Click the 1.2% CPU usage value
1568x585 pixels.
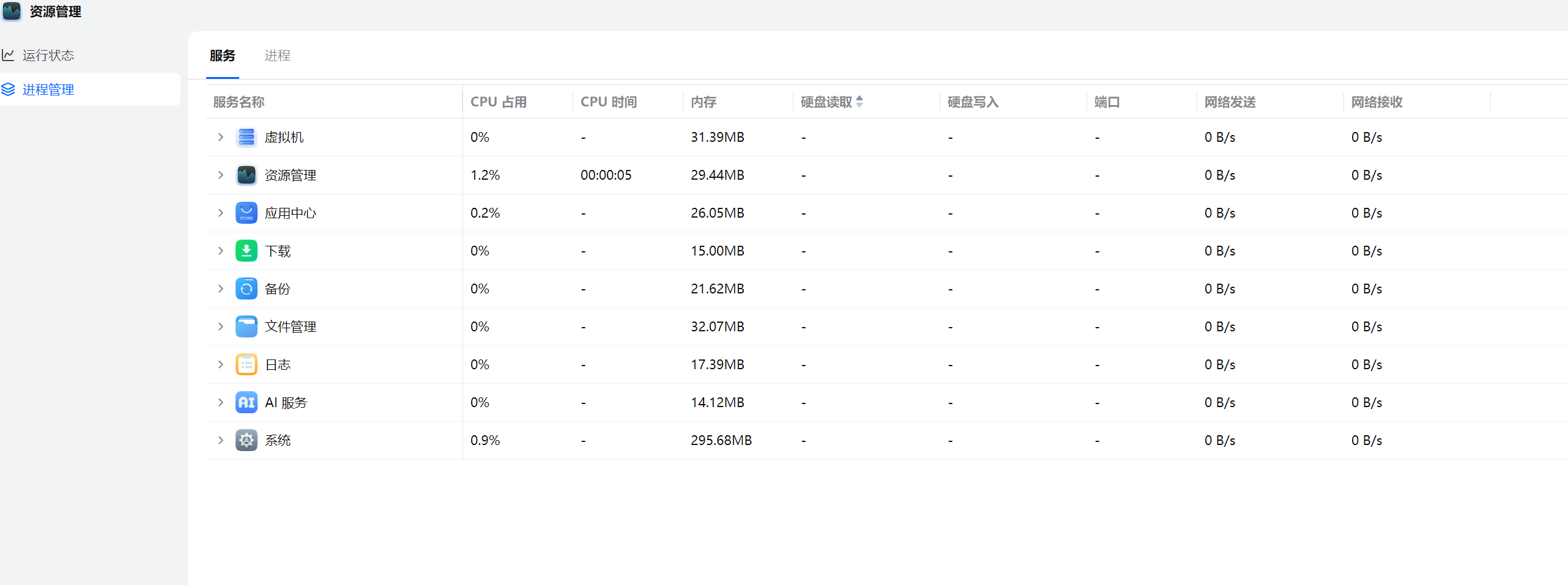(x=485, y=175)
